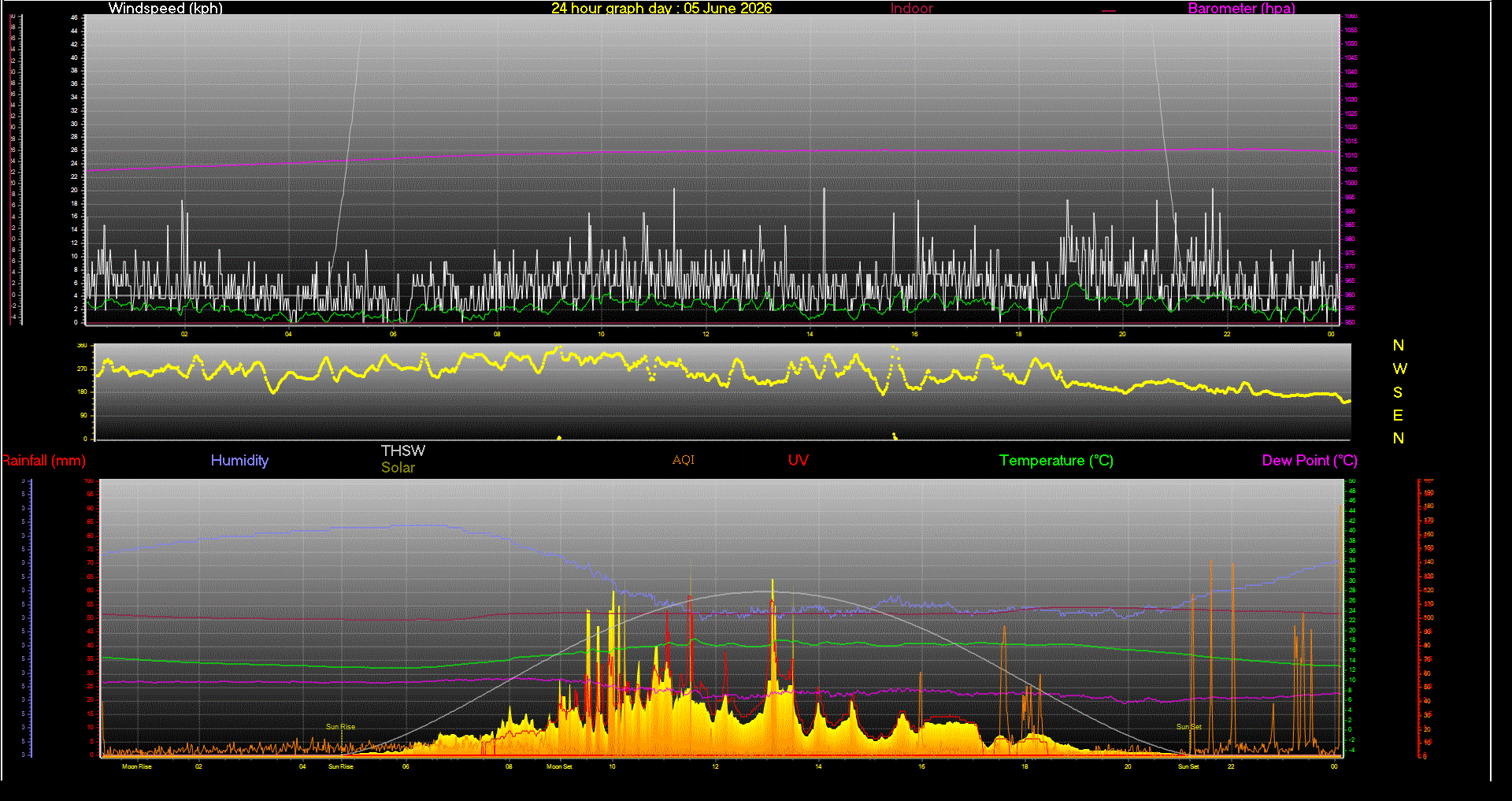This screenshot has width=1512, height=801.
Task: Select the THSW legend label
Action: tap(403, 451)
